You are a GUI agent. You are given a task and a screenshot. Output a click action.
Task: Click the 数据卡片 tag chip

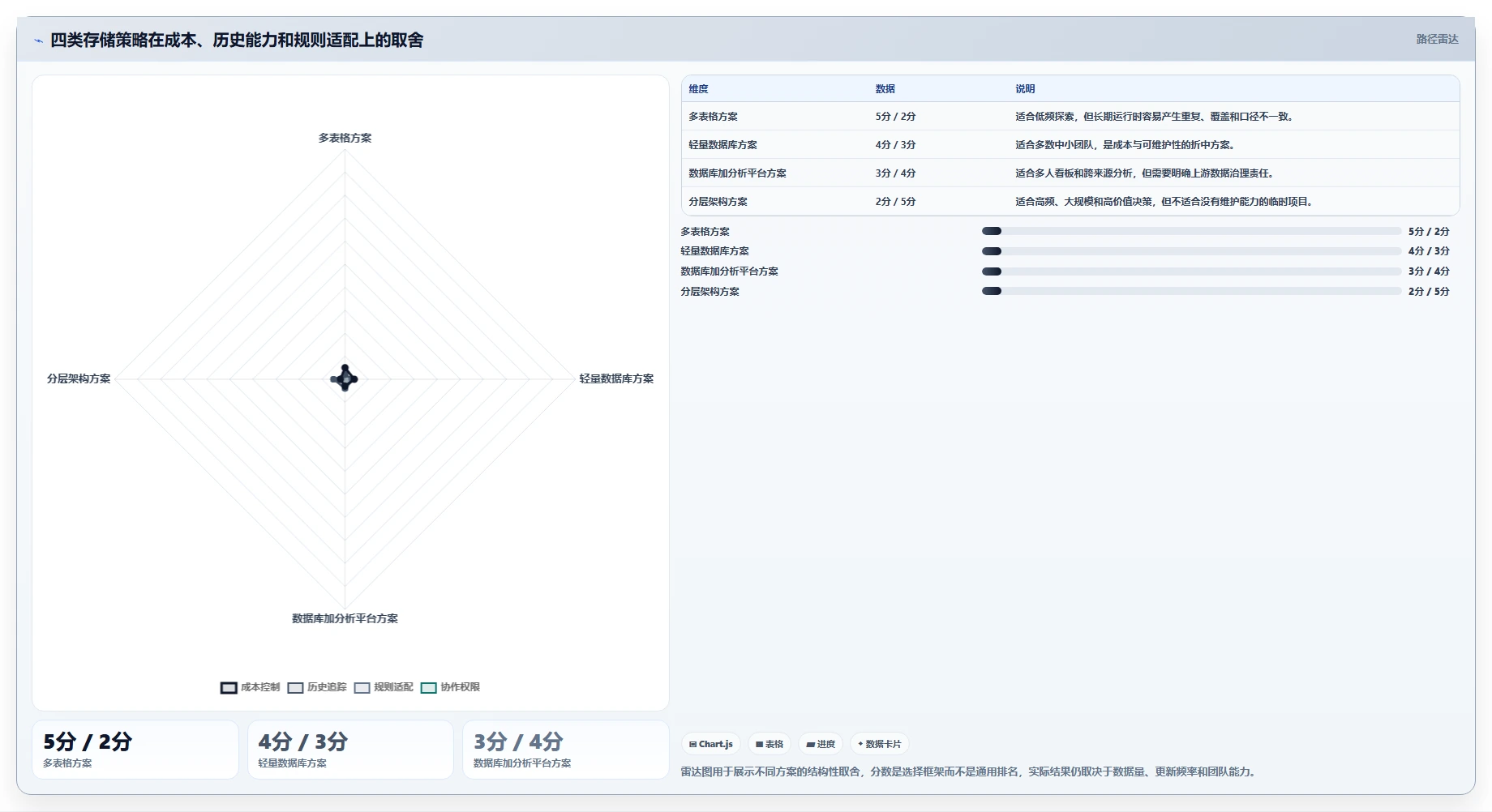880,744
